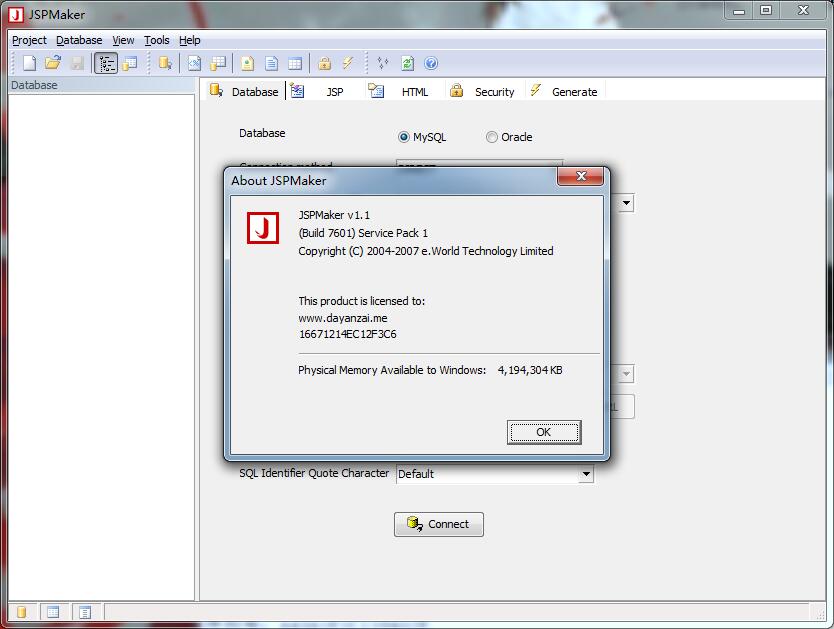Click the Connect button

pos(439,524)
